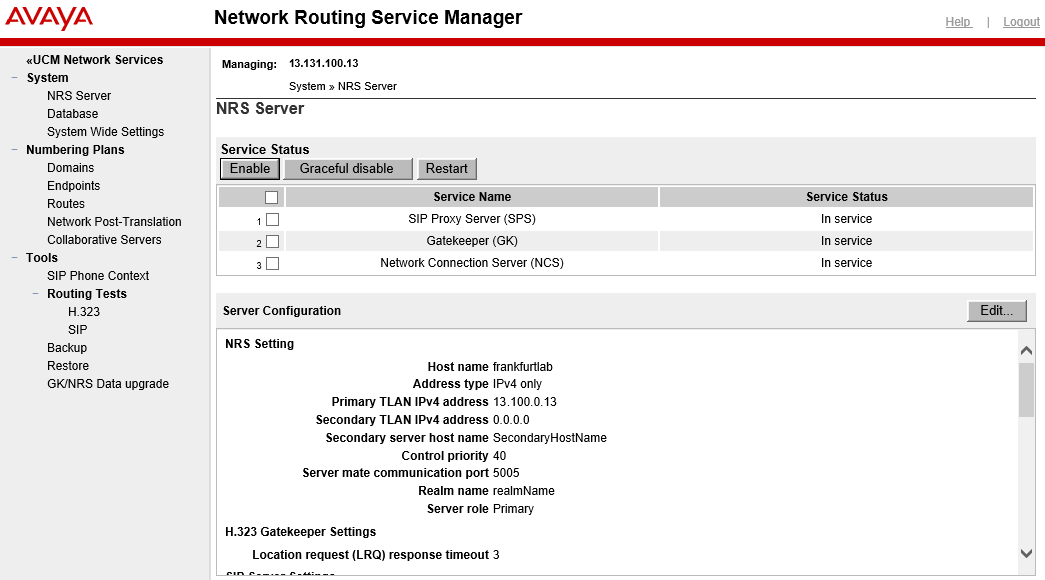
Task: Open the Database page
Action: 72,113
